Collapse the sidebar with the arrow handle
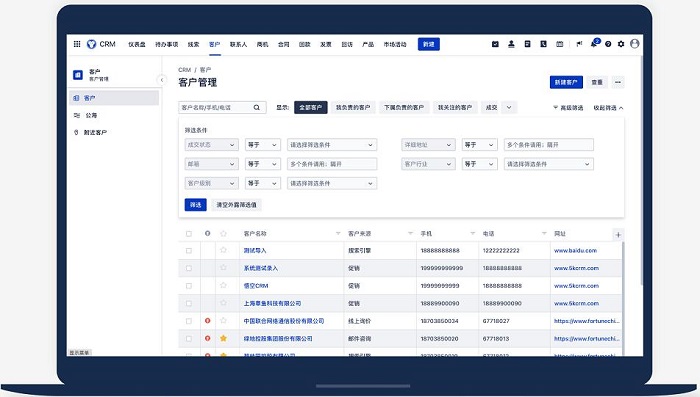This screenshot has width=700, height=397. tap(162, 80)
